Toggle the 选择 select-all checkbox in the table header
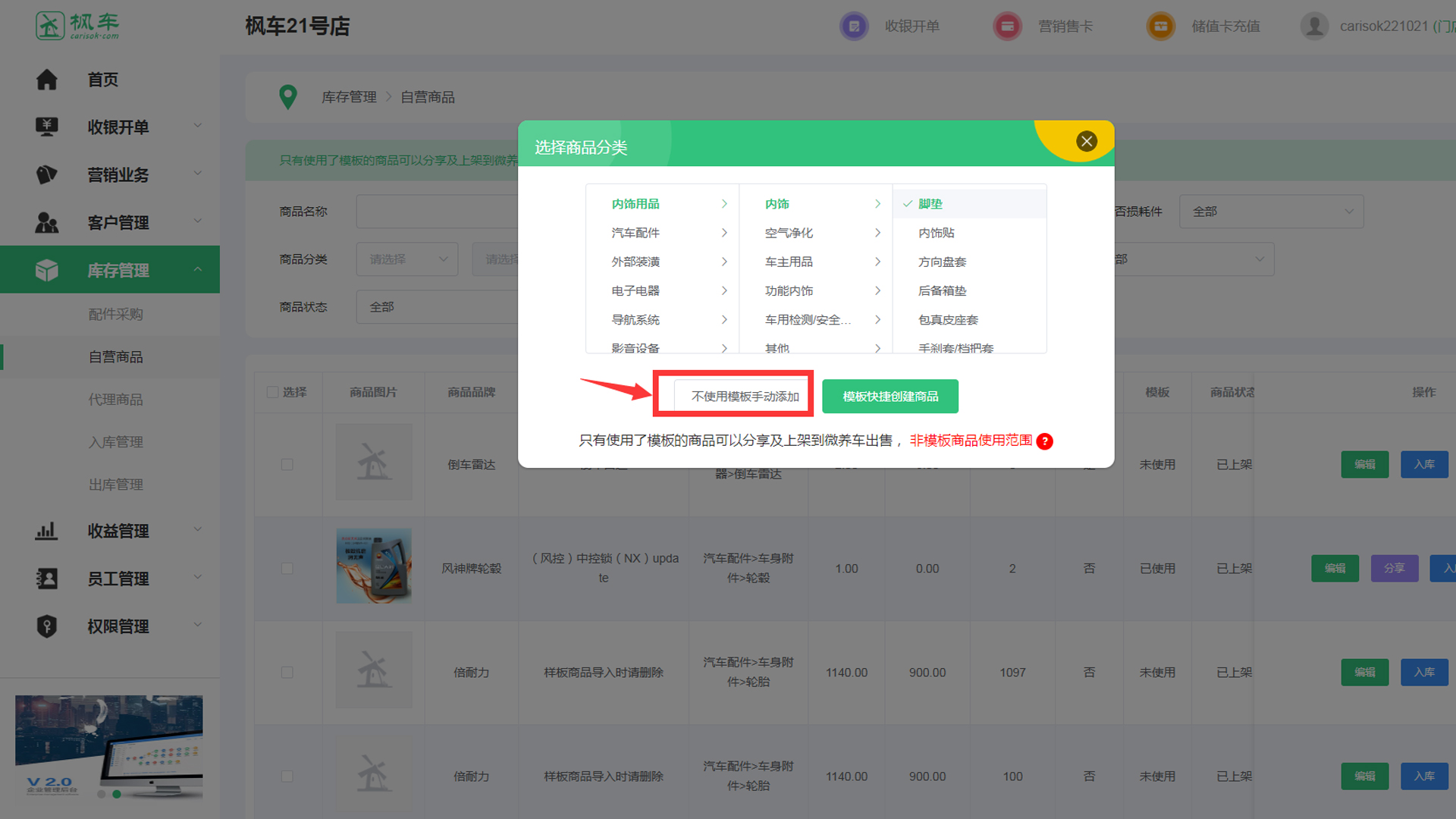 coord(273,392)
